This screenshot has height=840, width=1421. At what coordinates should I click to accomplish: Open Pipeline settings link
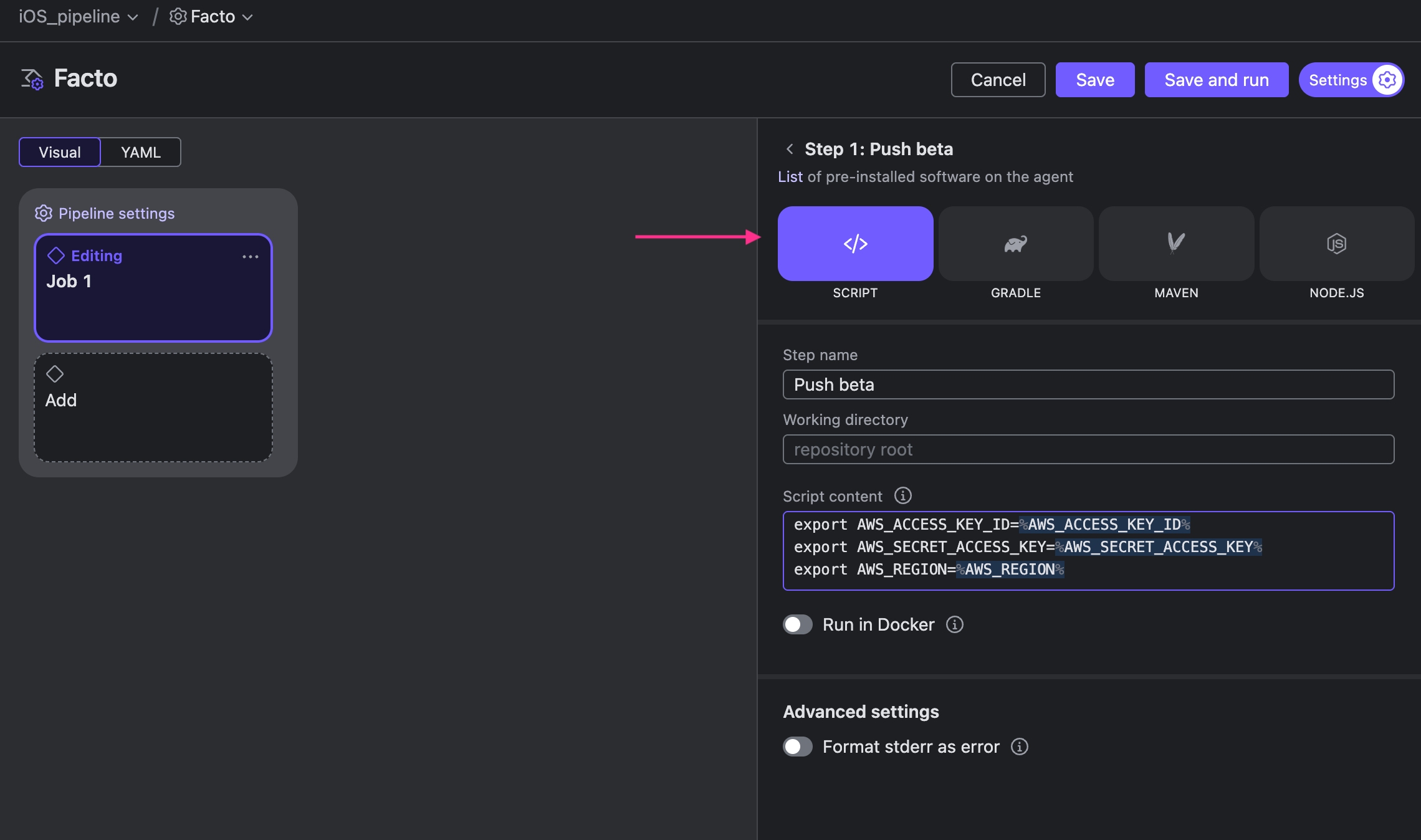click(x=117, y=213)
